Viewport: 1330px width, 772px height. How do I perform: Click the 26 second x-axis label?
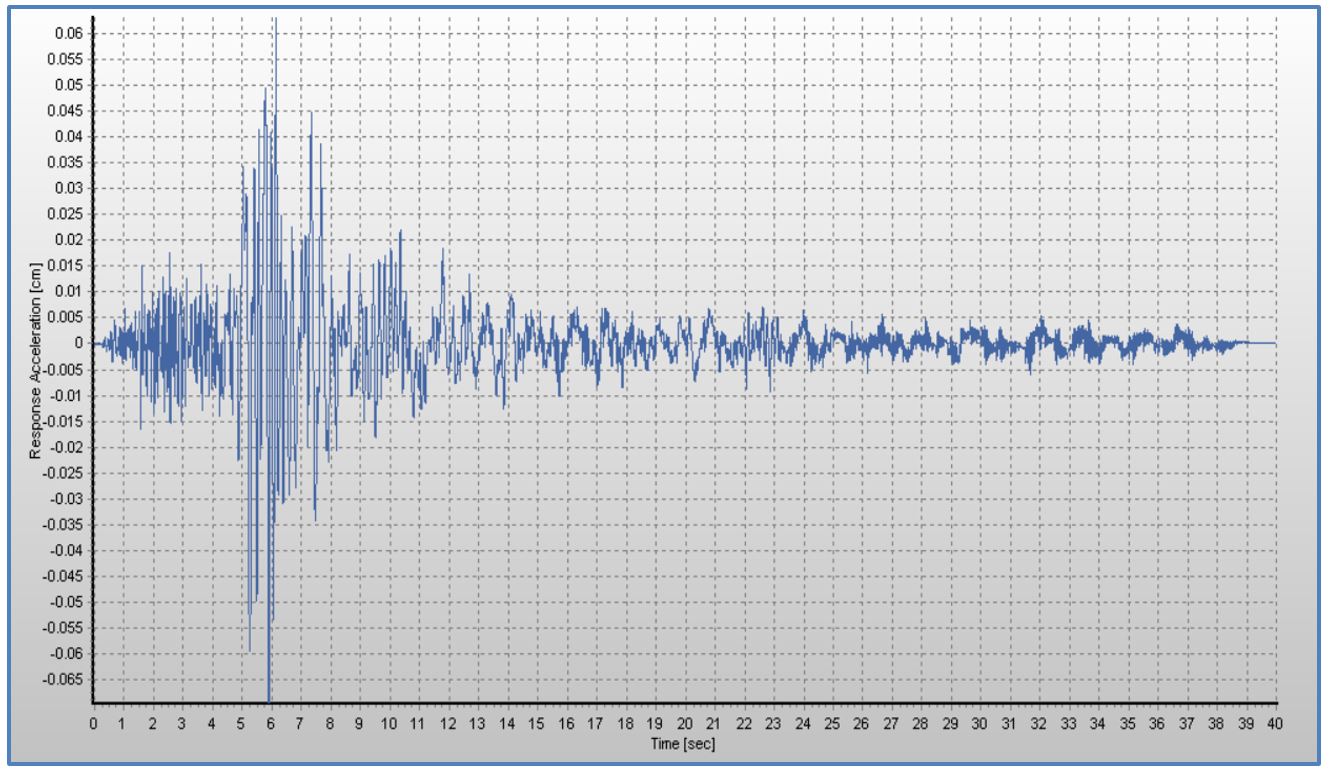(862, 723)
